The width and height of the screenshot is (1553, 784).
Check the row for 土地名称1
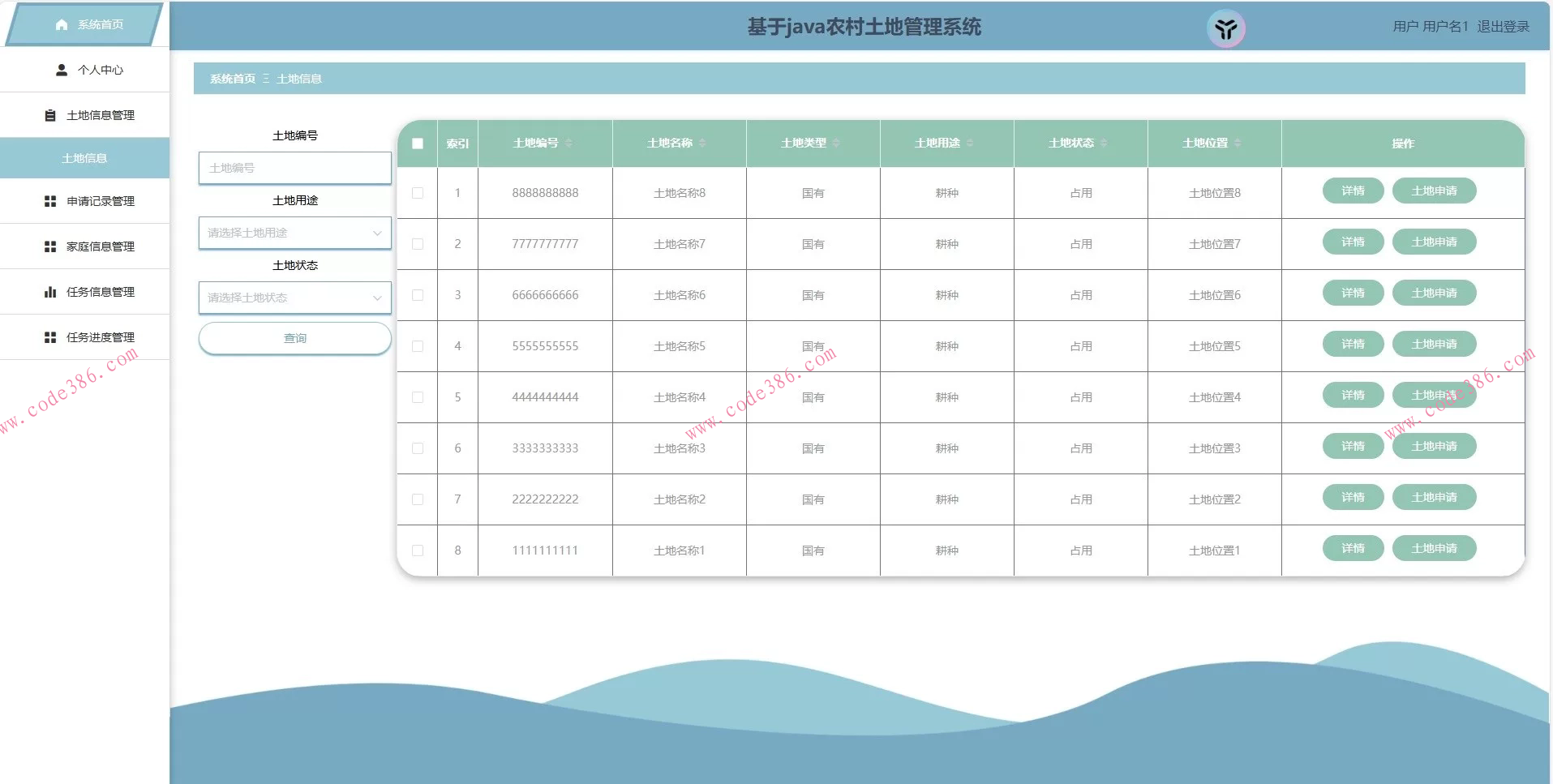418,551
